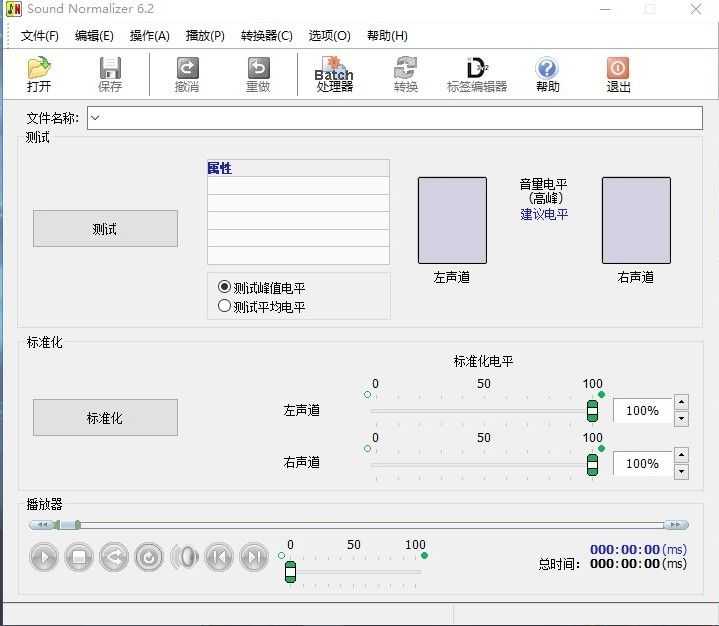Viewport: 719px width, 626px height.
Task: Select the 测试峰值电平 radio option
Action: point(224,287)
